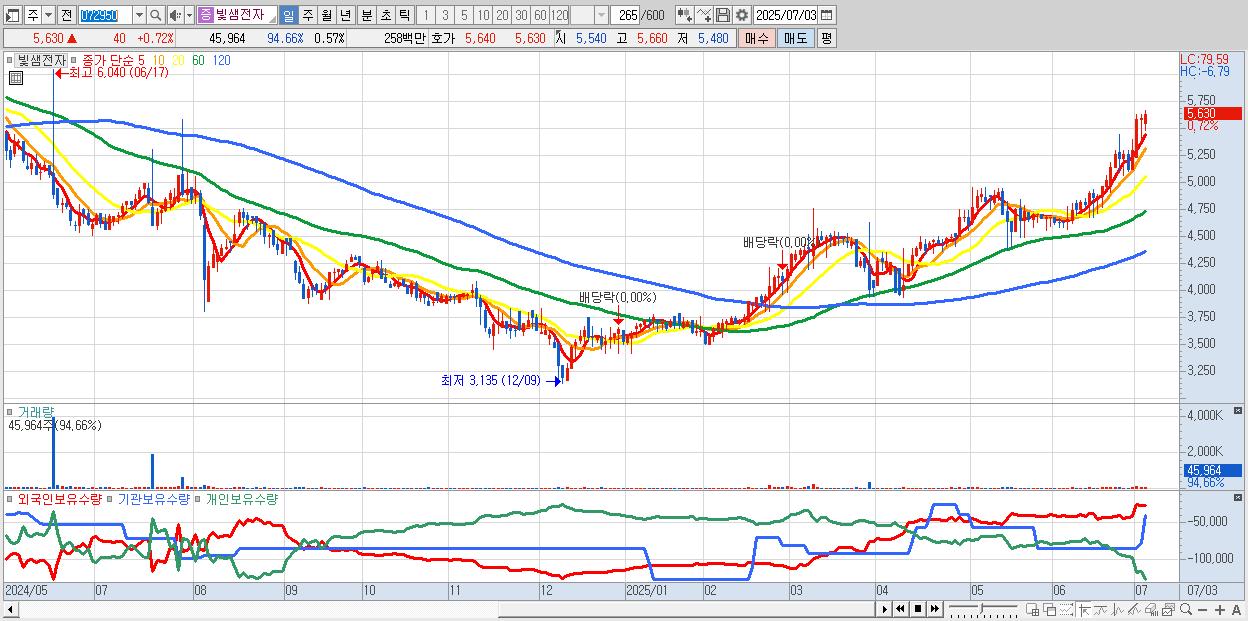The width and height of the screenshot is (1248, 621).
Task: Switch to weekly 주 period
Action: 308,15
